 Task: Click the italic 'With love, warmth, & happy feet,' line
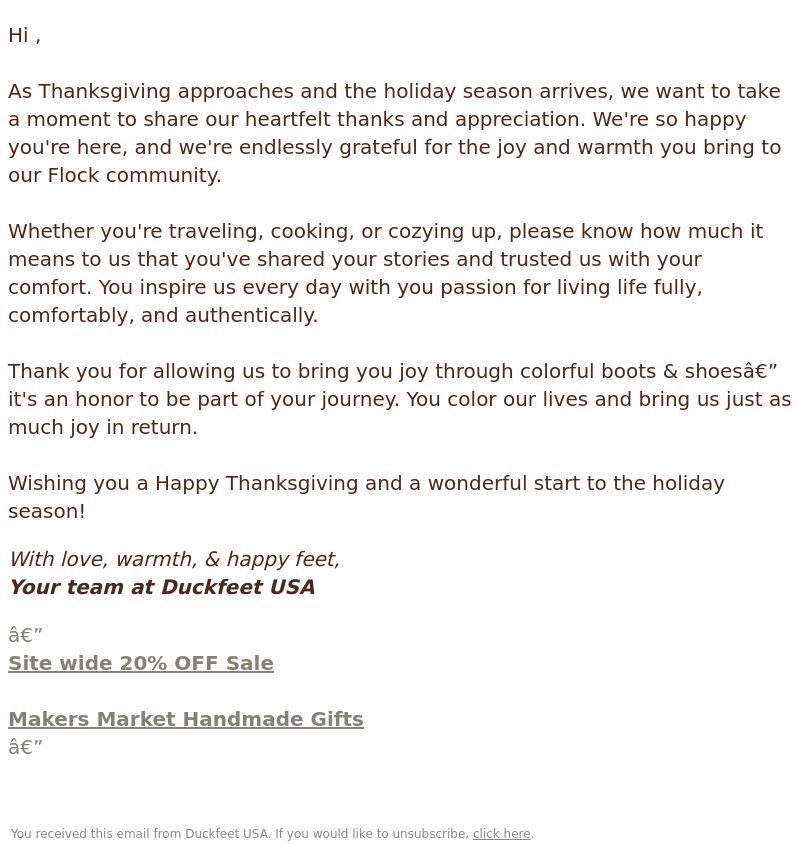(174, 559)
